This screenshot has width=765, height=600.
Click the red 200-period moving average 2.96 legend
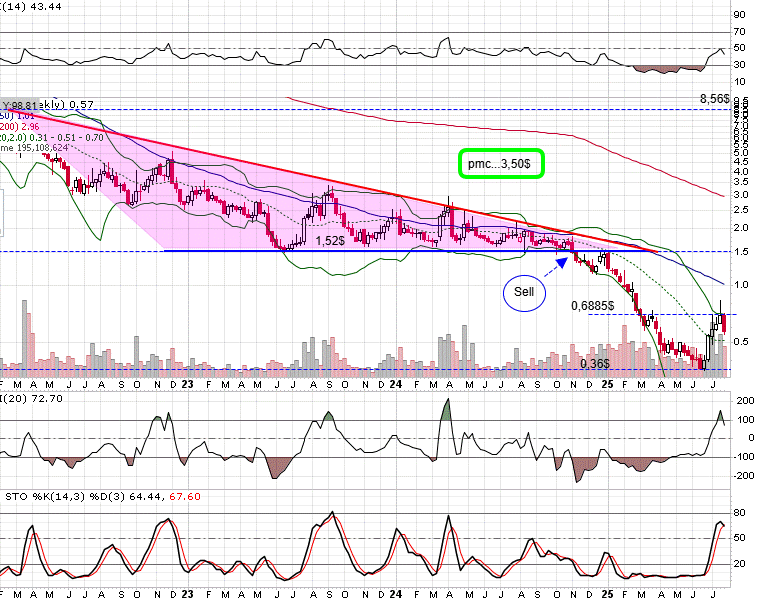pos(20,127)
